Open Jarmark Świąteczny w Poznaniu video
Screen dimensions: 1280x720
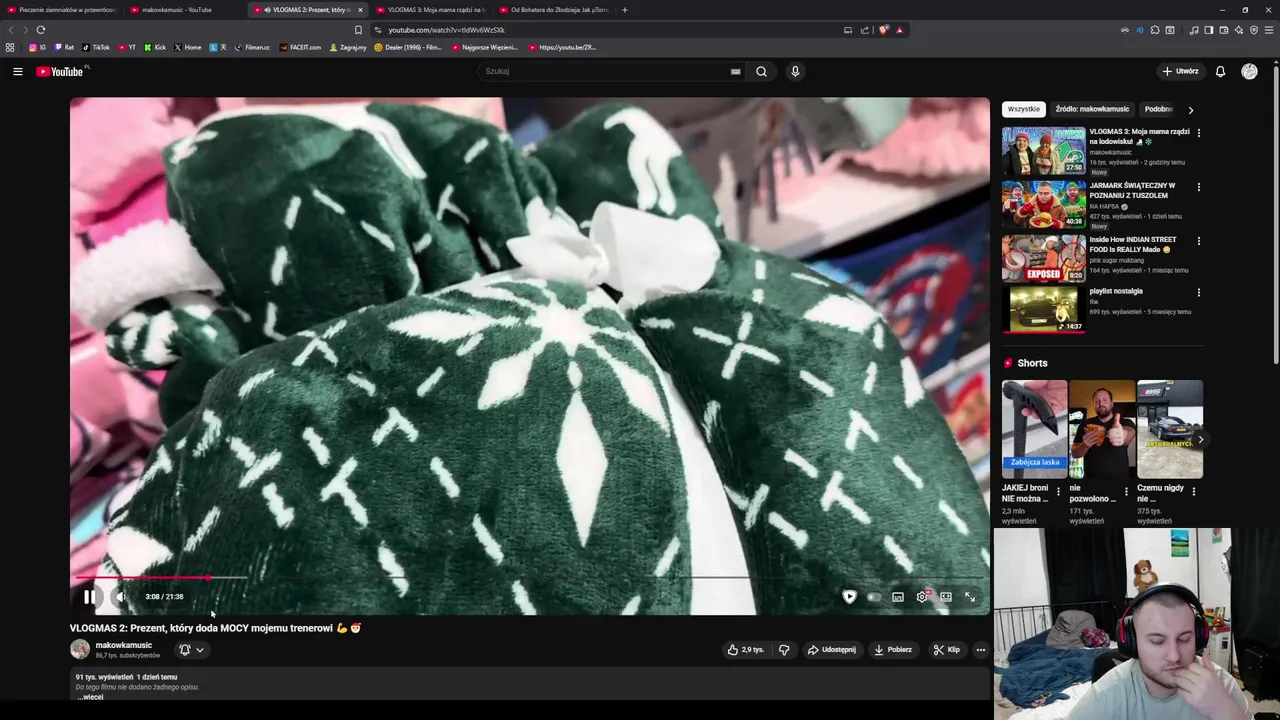[1043, 204]
